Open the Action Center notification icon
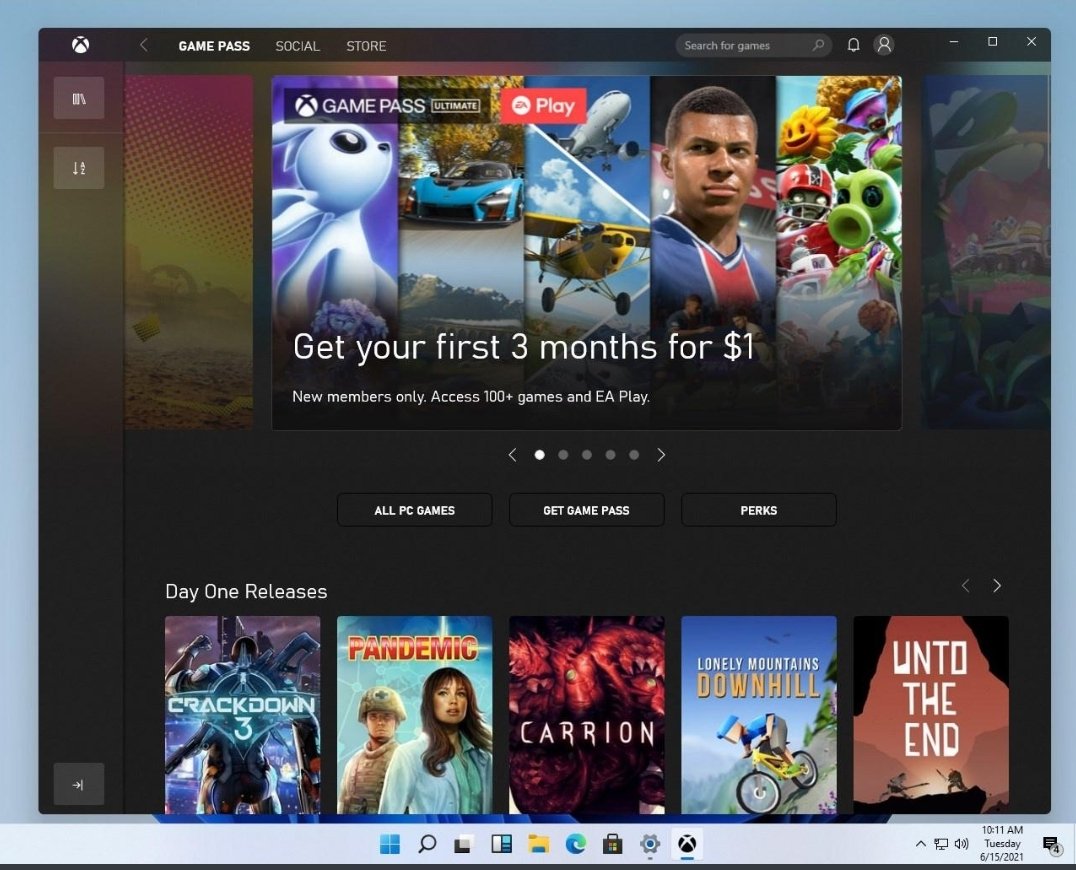 point(1051,845)
